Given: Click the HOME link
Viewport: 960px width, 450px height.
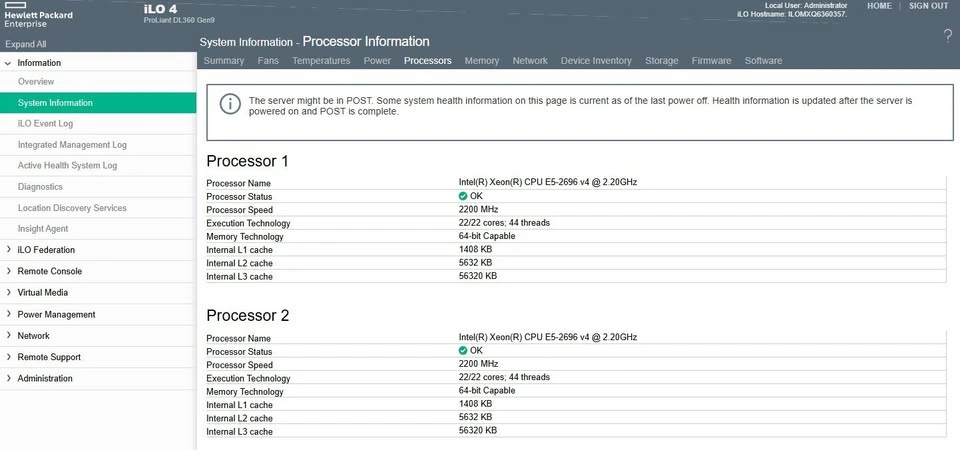Looking at the screenshot, I should 879,6.
